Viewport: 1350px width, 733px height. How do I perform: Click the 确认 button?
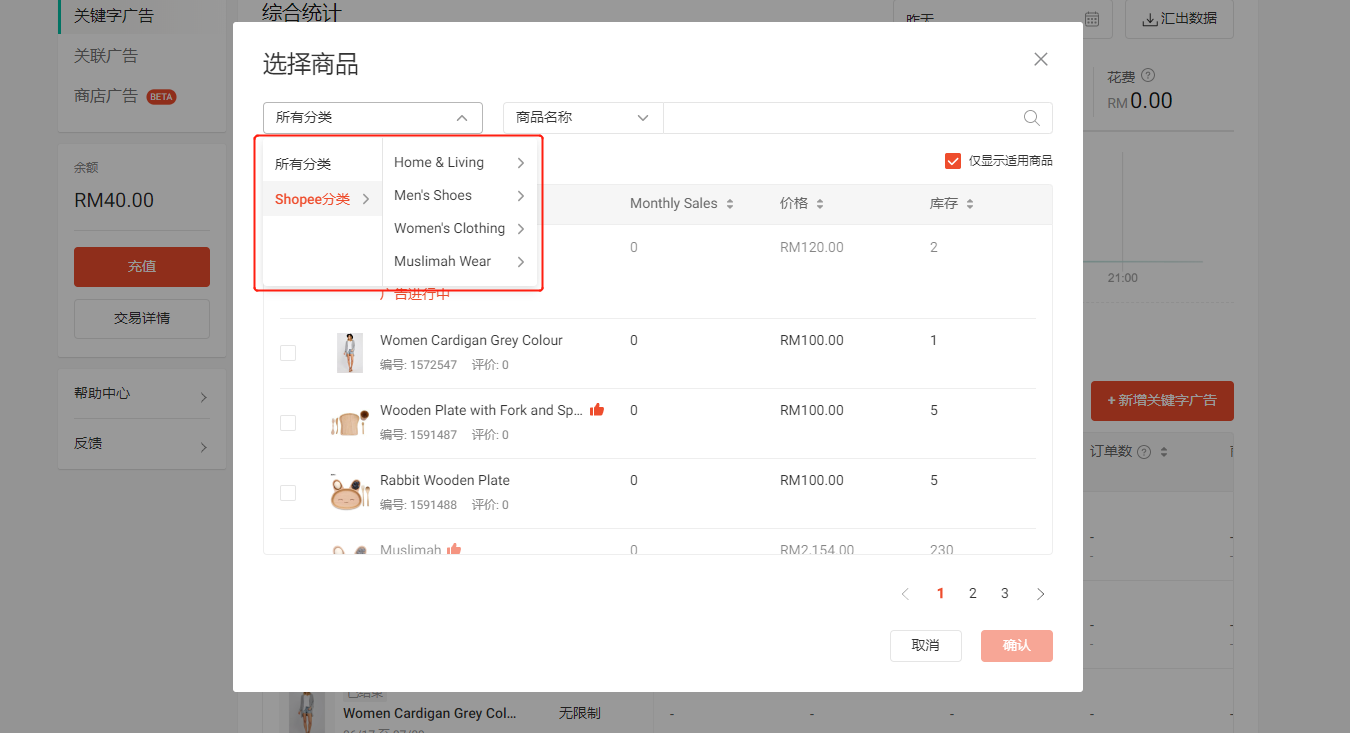(1017, 646)
